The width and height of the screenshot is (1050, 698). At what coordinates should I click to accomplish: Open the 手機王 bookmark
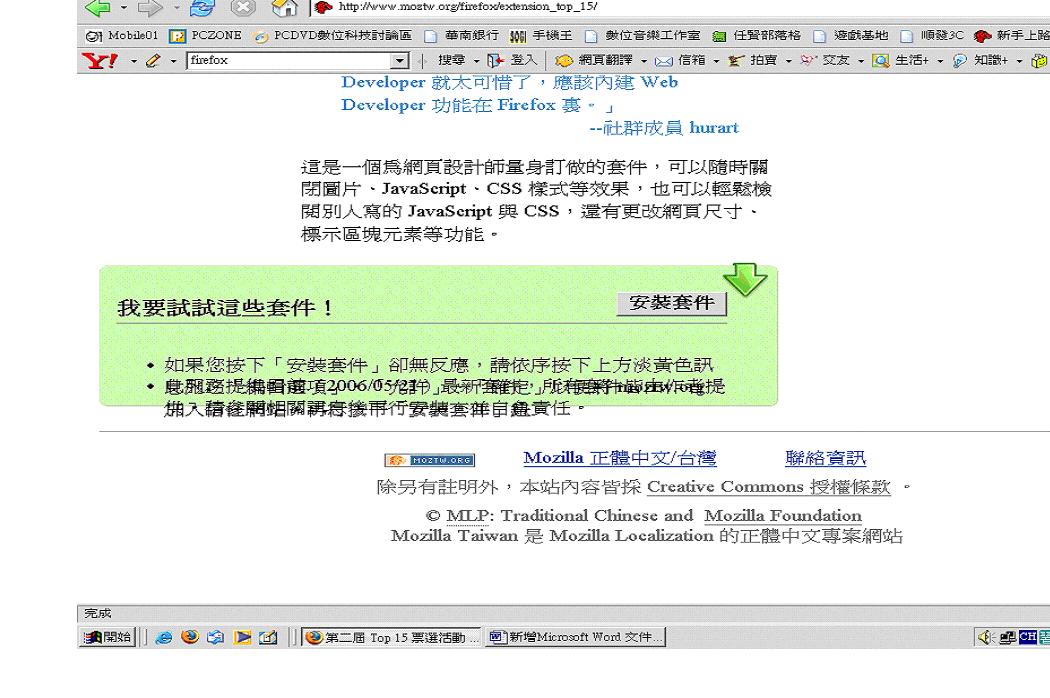[x=541, y=36]
